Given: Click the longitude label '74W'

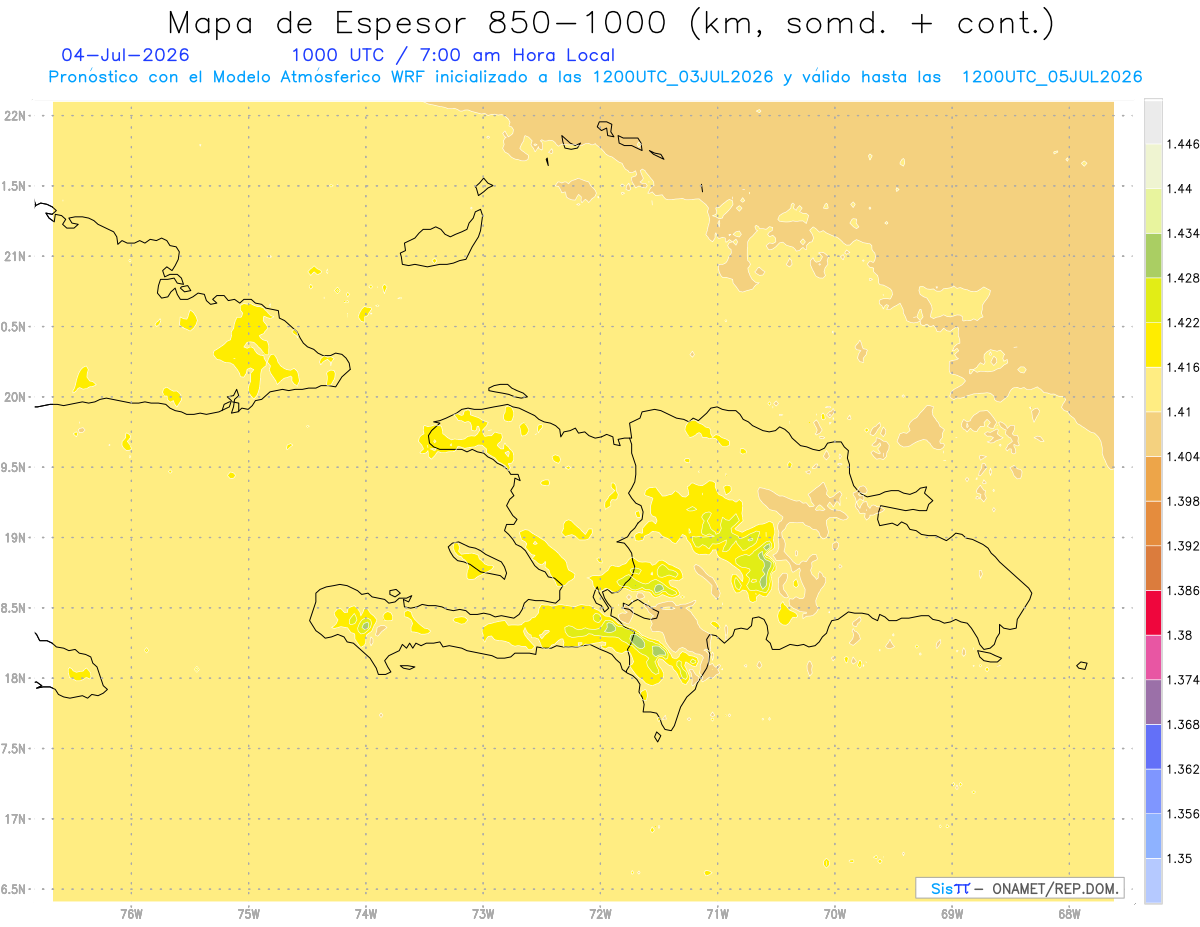Looking at the screenshot, I should [366, 914].
